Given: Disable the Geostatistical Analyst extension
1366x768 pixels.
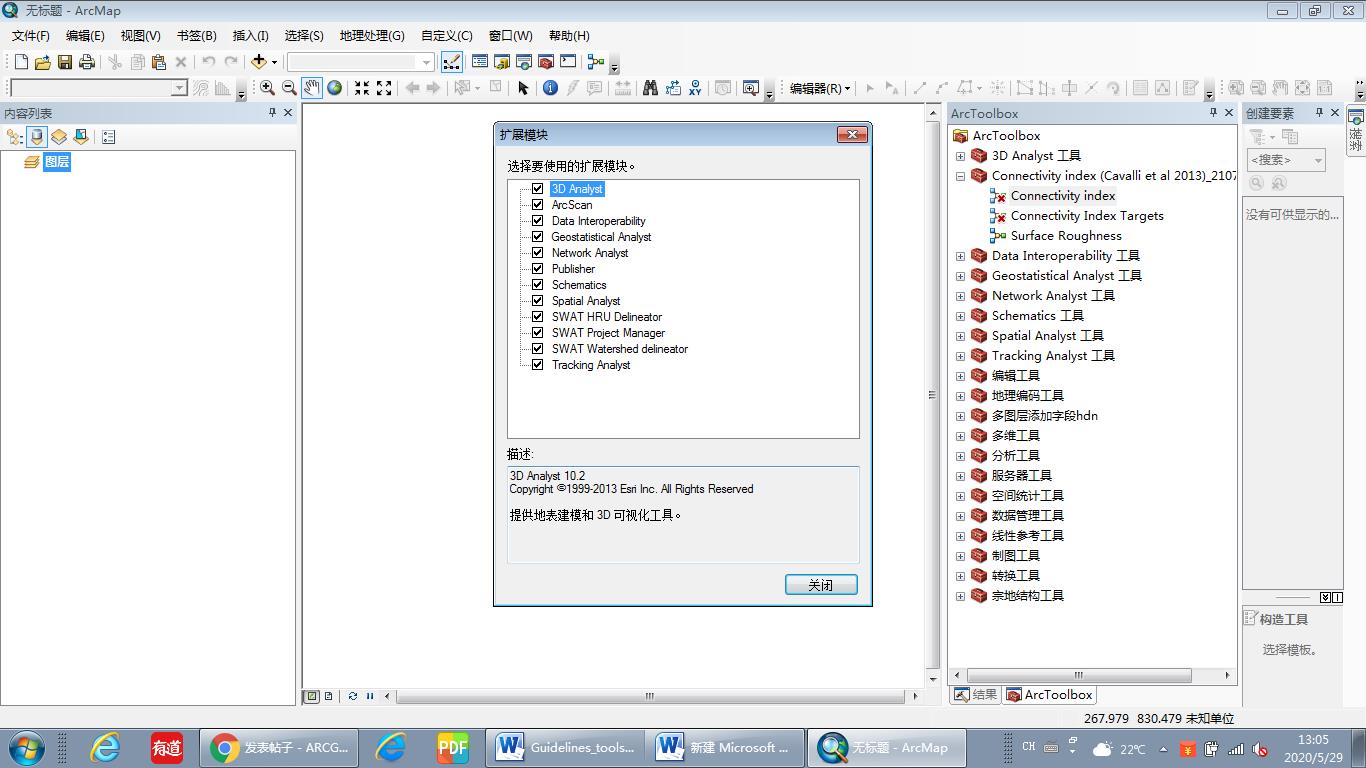Looking at the screenshot, I should [538, 237].
